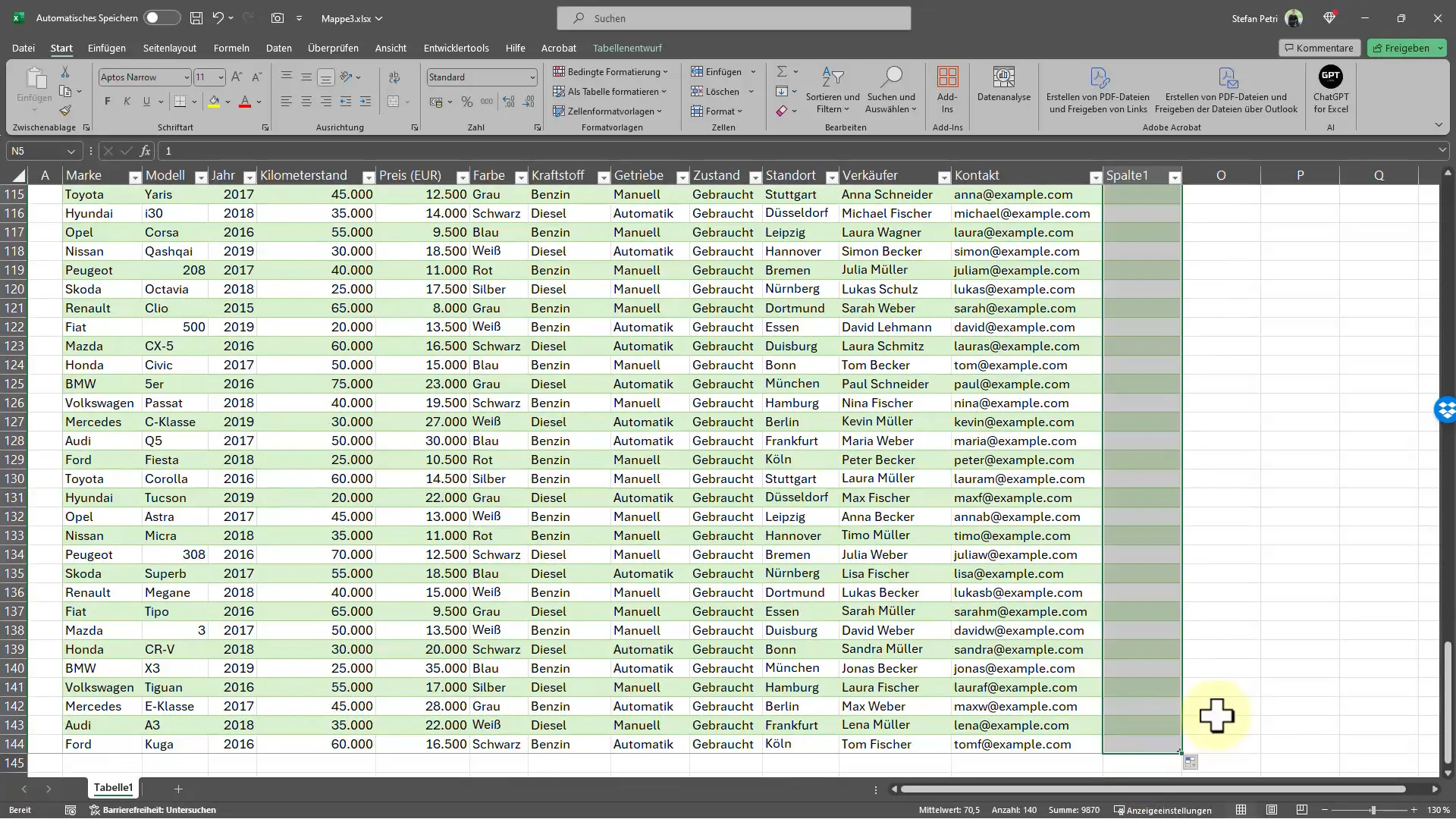Select the Entwicklertools menu tab
The image size is (1456, 819).
pyautogui.click(x=456, y=47)
